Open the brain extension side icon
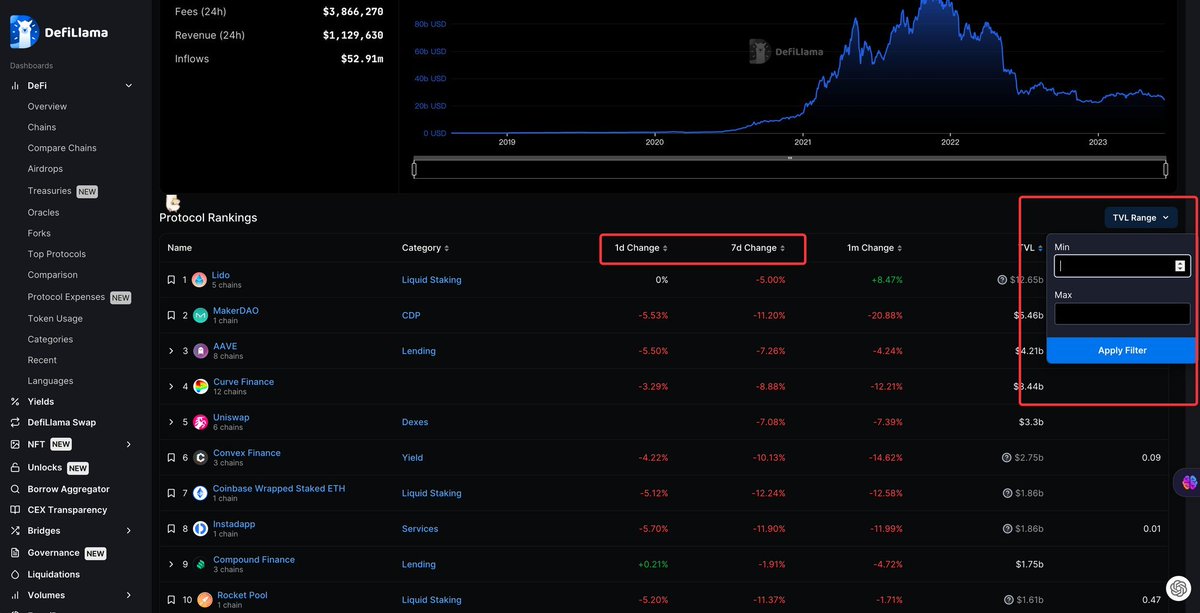 click(x=1189, y=482)
